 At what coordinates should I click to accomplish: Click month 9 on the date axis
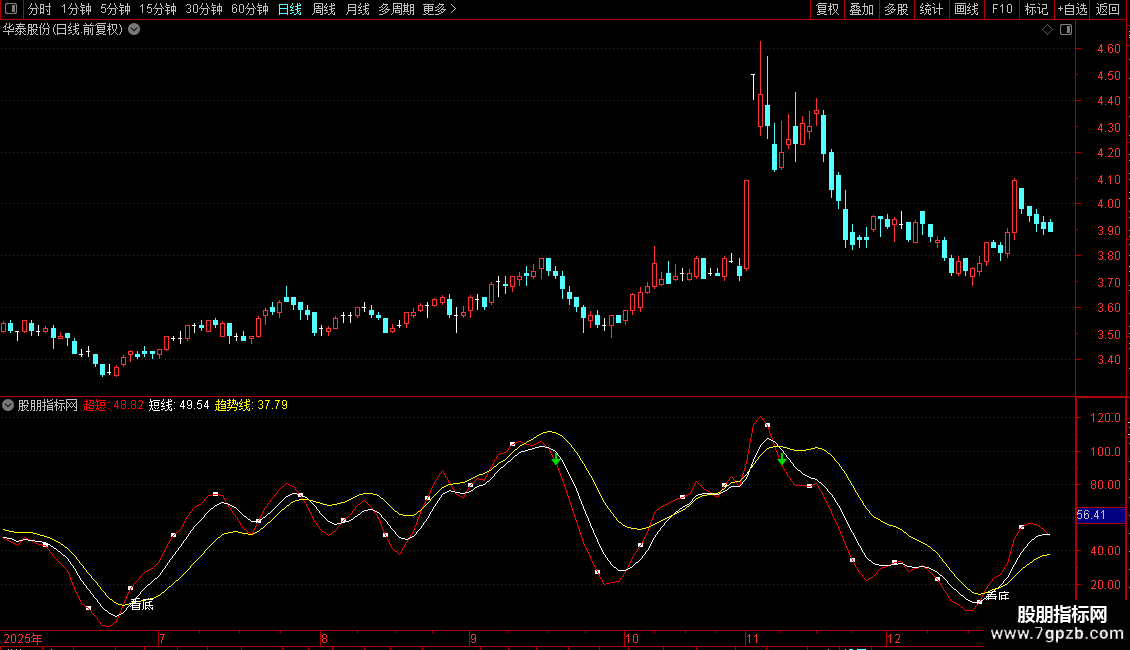(473, 638)
